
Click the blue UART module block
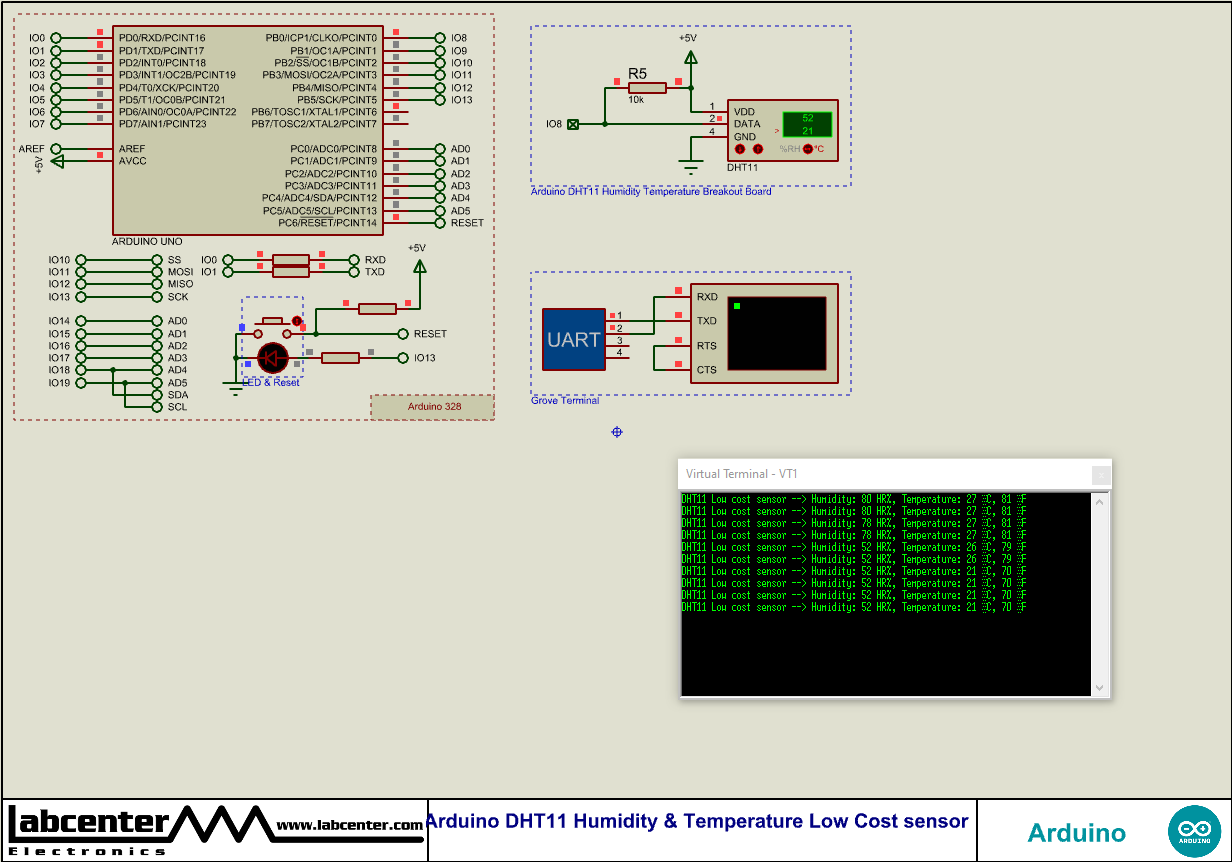point(574,339)
